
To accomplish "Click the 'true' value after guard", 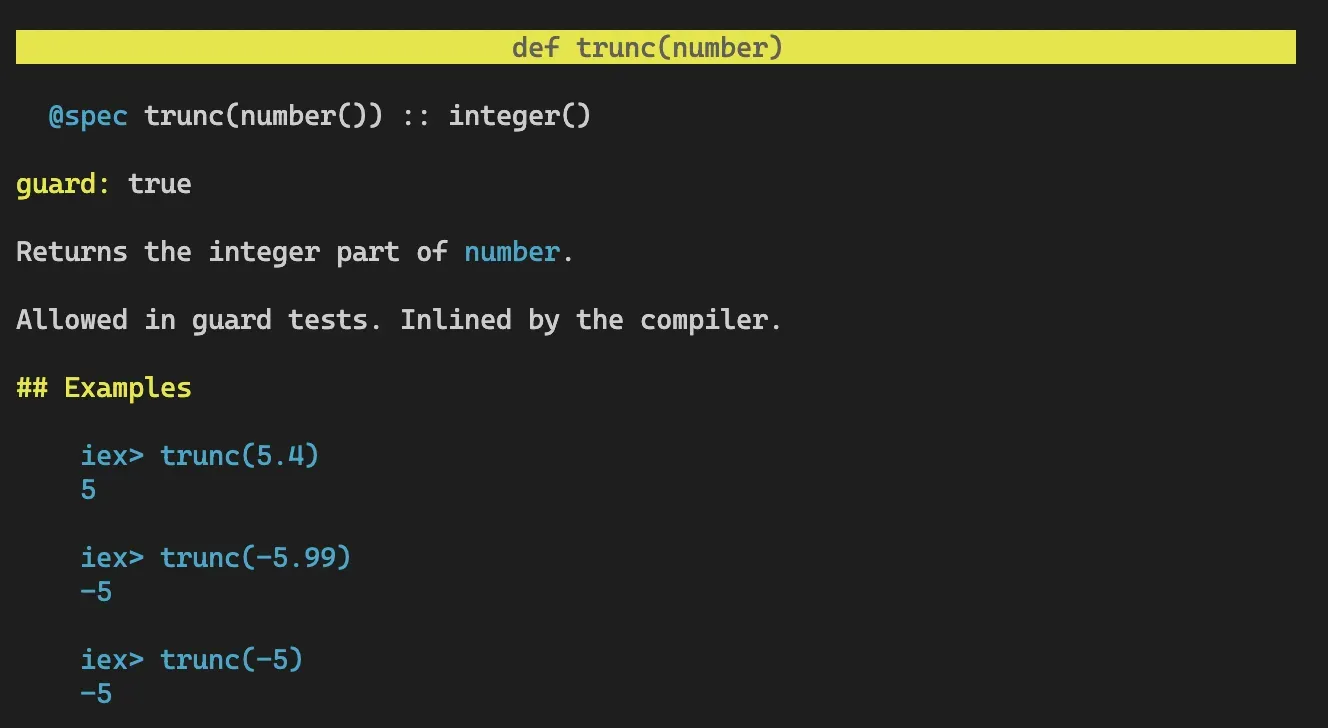I will click(x=160, y=184).
